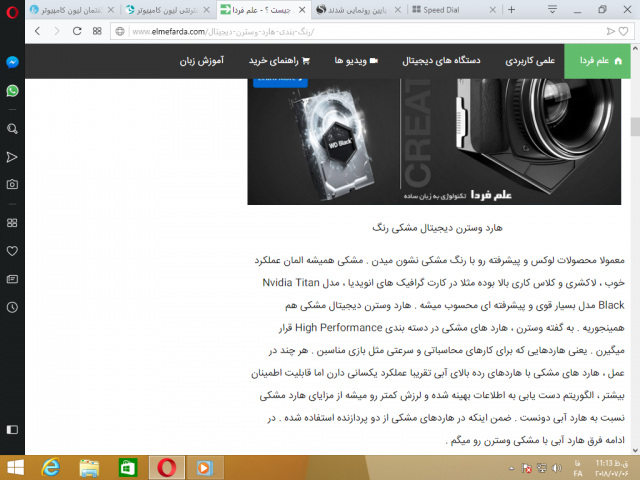This screenshot has height=480, width=640.
Task: Close the active علم فردا tab
Action: (x=302, y=10)
